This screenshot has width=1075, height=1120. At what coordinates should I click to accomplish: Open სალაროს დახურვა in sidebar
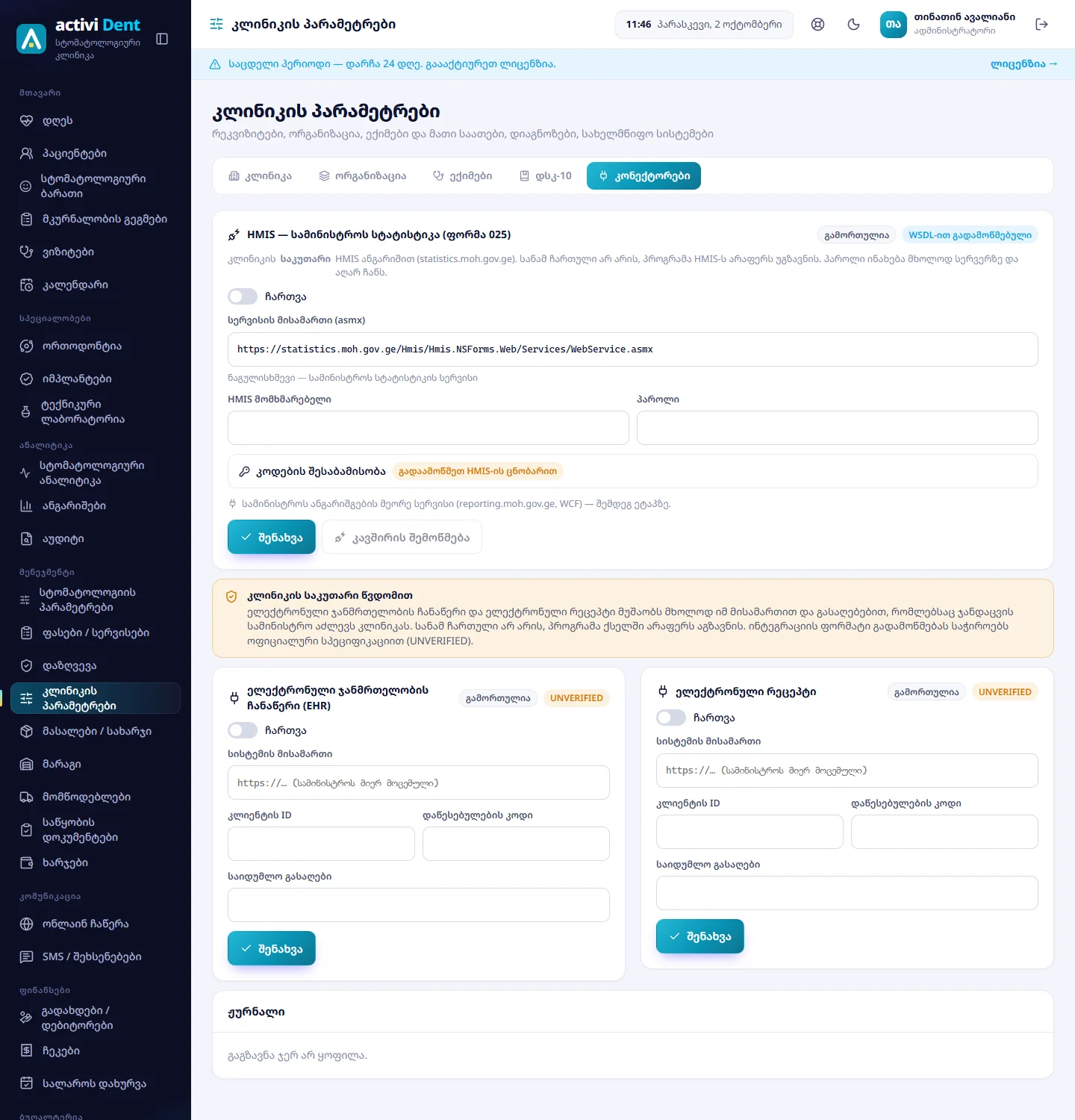pos(96,1084)
